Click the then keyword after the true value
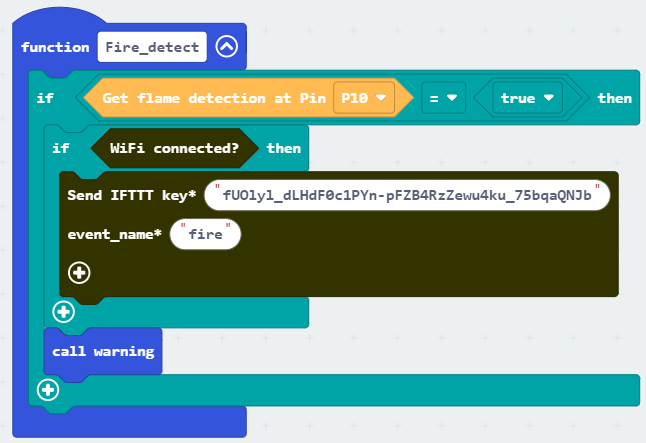The image size is (646, 443). tap(614, 98)
